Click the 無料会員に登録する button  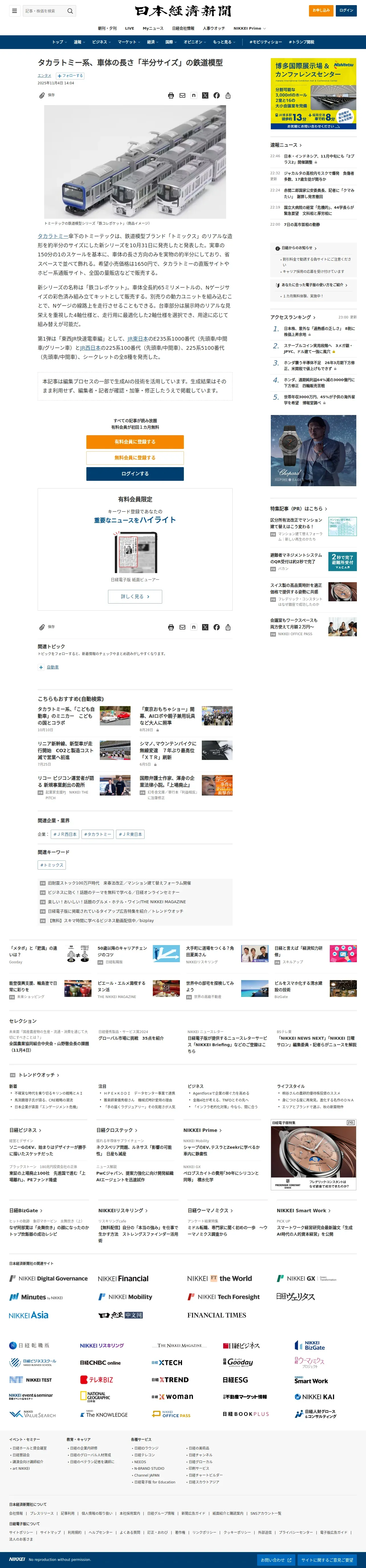point(135,458)
